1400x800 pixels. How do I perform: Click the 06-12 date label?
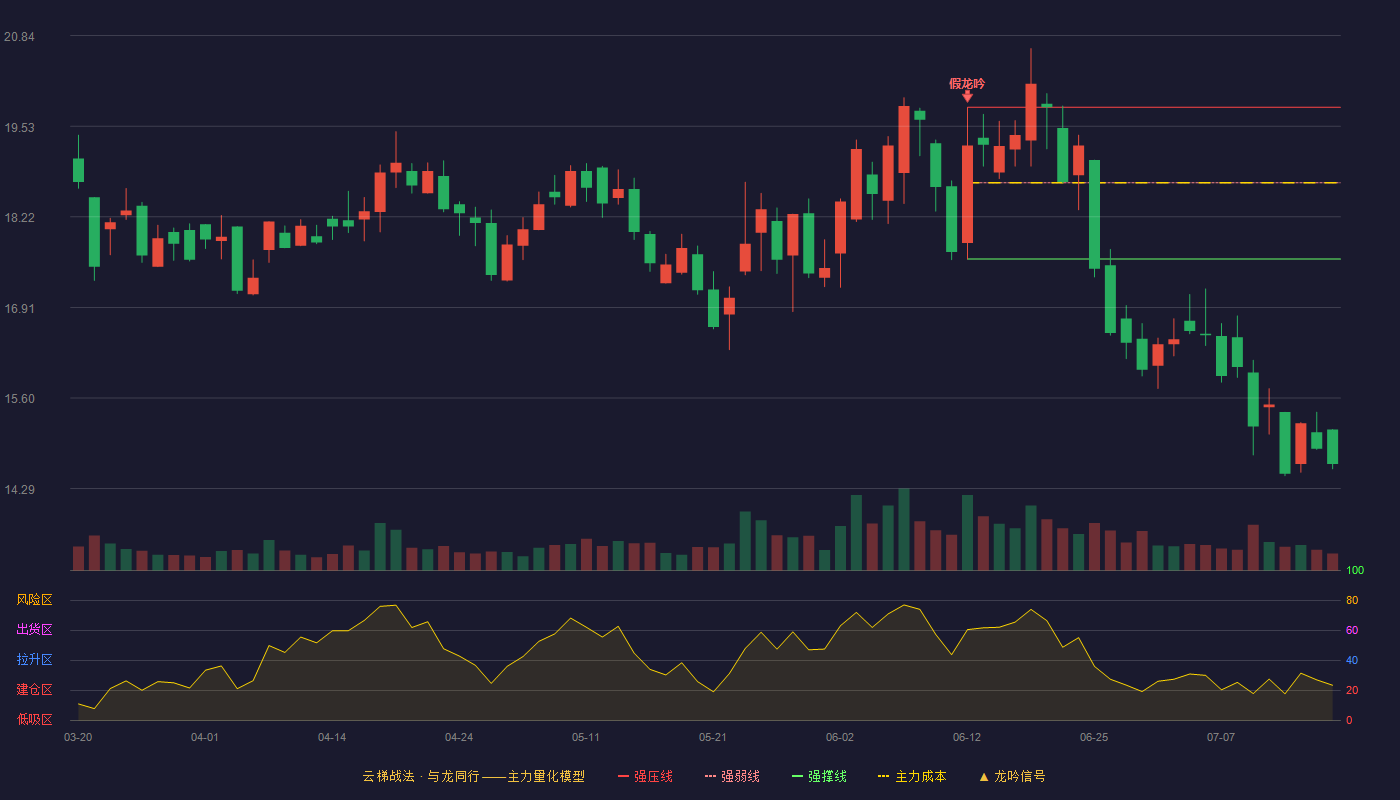(967, 737)
